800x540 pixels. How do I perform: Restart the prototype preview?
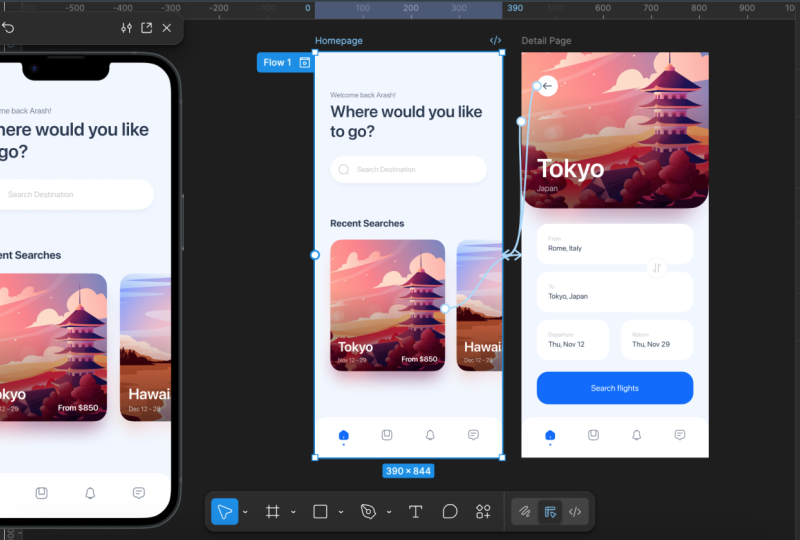pos(8,28)
